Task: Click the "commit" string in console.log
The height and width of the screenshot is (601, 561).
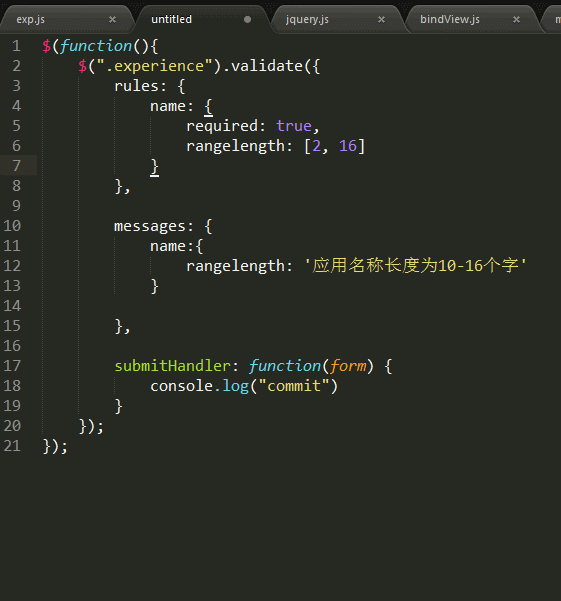Action: tap(294, 386)
